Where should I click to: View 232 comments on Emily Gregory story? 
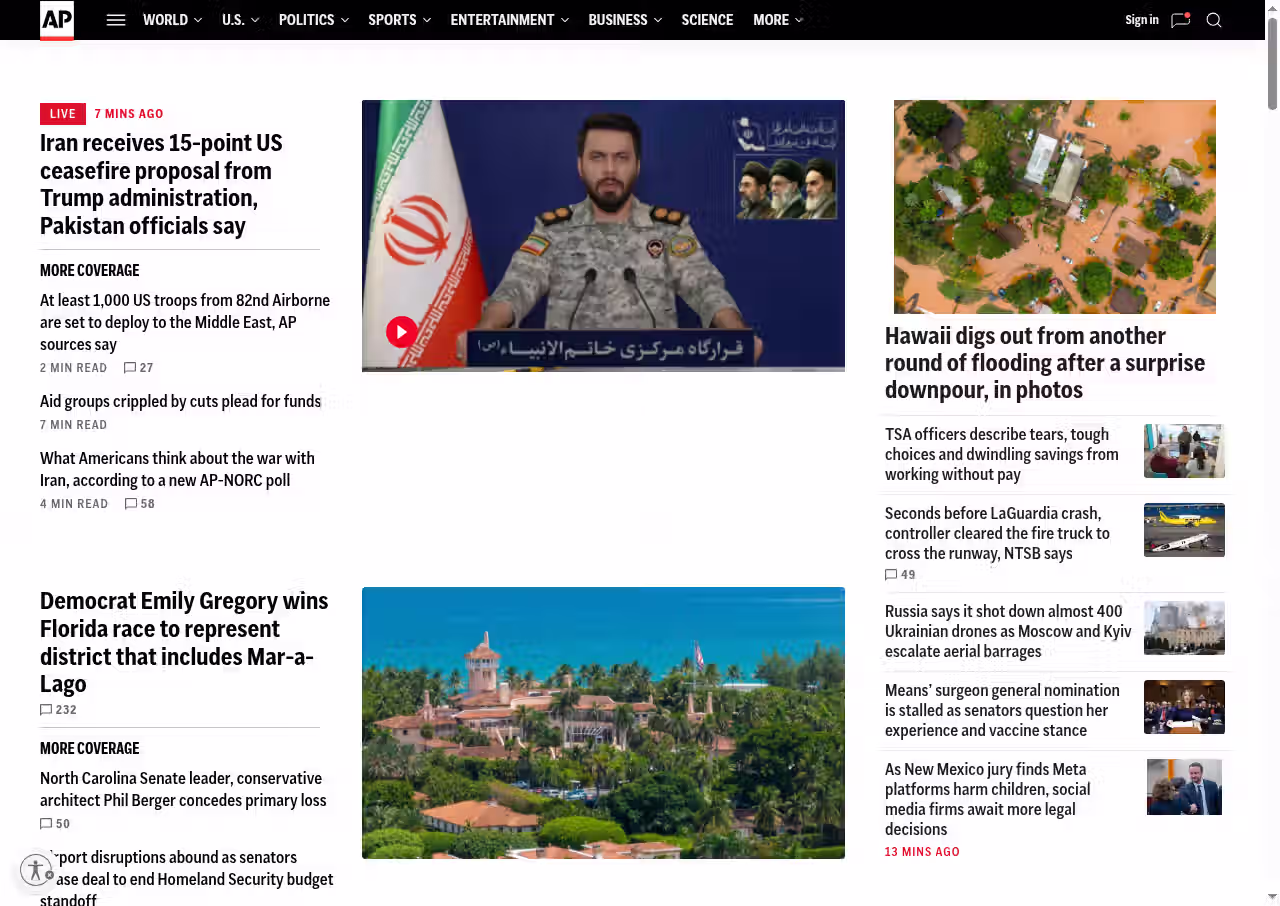(58, 710)
